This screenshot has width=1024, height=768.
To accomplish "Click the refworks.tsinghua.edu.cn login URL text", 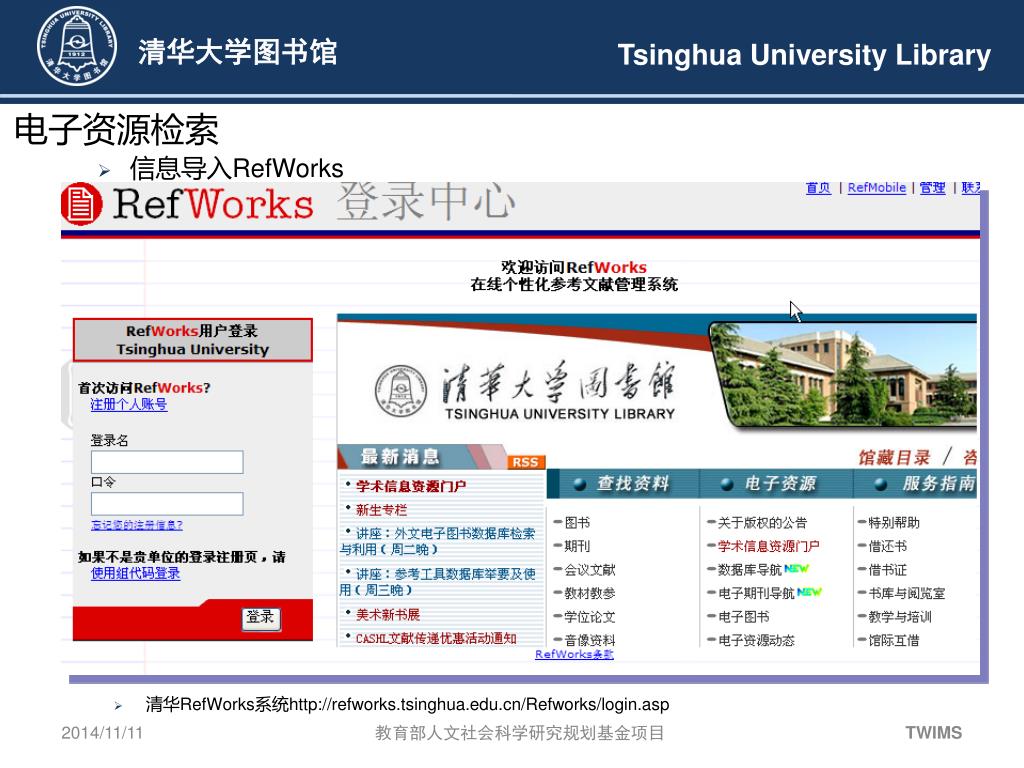I will tap(479, 705).
